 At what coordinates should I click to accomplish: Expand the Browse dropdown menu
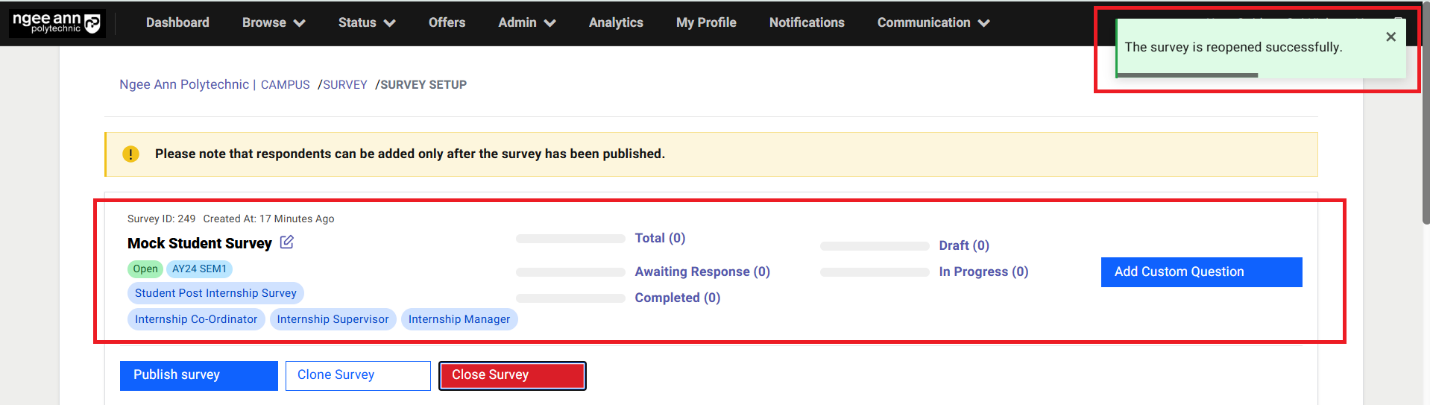click(273, 23)
